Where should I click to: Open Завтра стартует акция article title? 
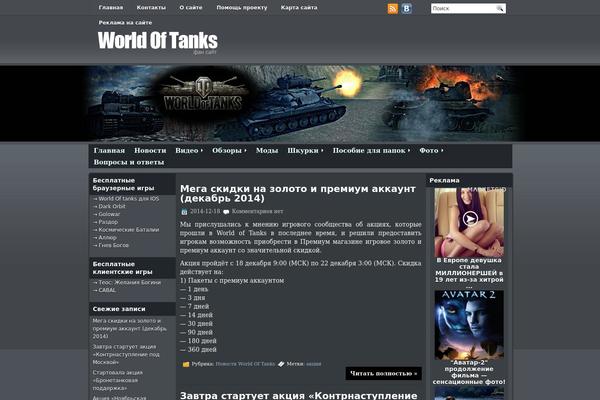tap(298, 395)
